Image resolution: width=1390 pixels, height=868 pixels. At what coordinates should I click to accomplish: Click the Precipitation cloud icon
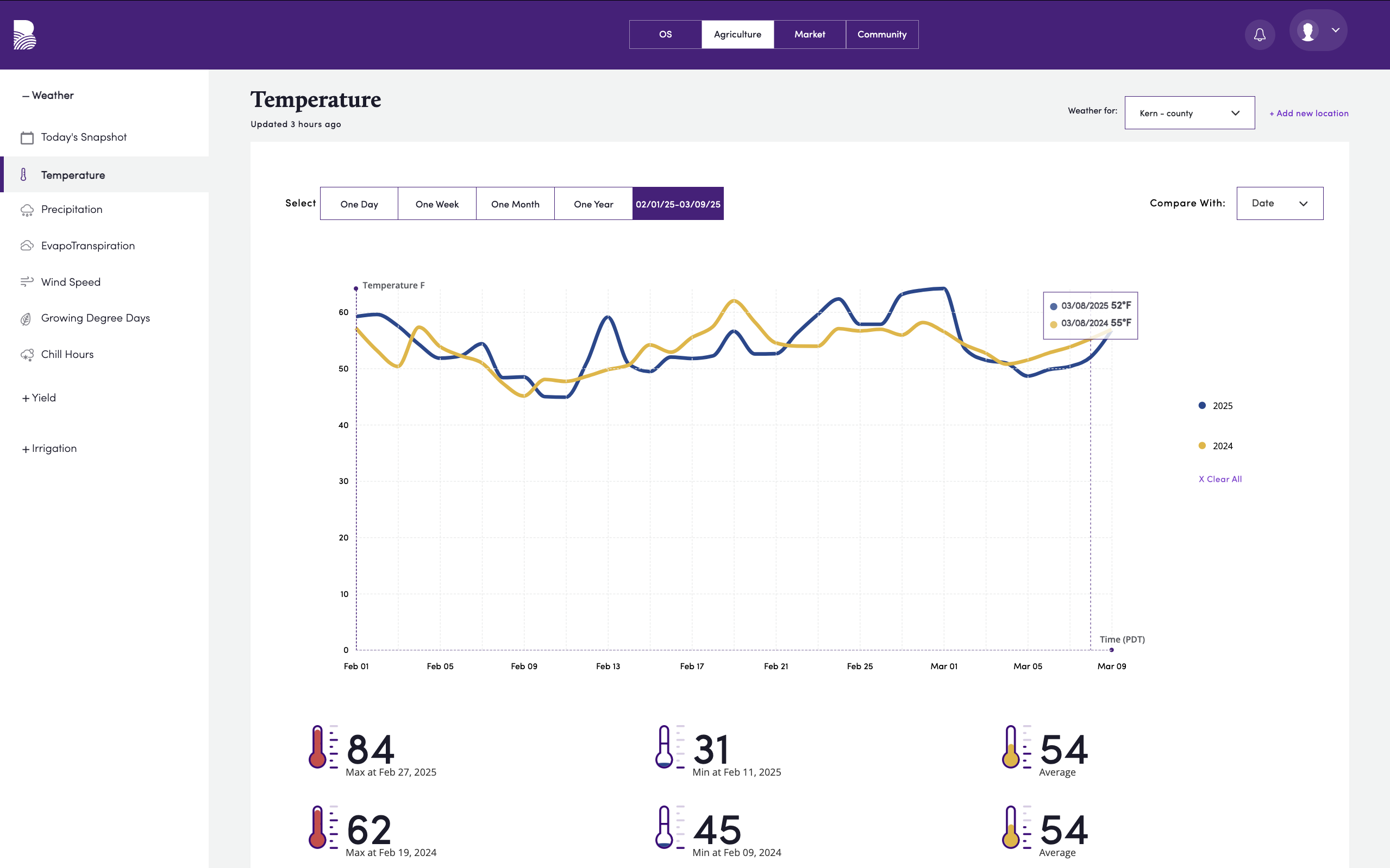(27, 210)
